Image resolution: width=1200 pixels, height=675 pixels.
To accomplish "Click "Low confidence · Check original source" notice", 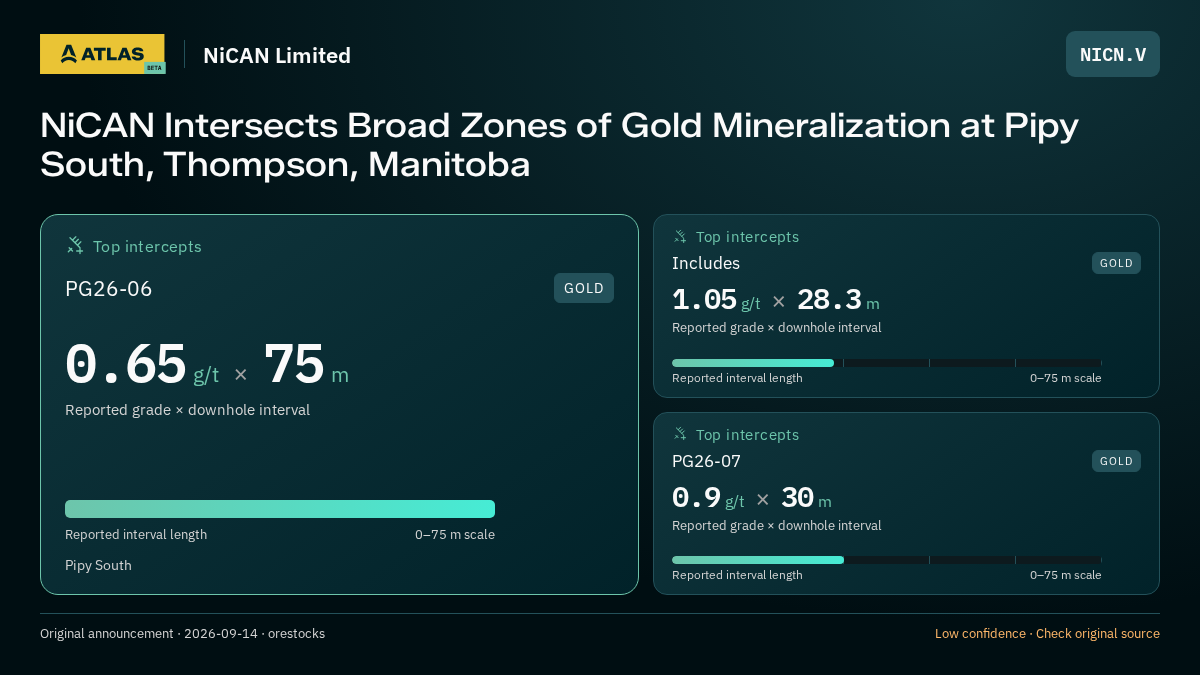I will (x=1047, y=634).
